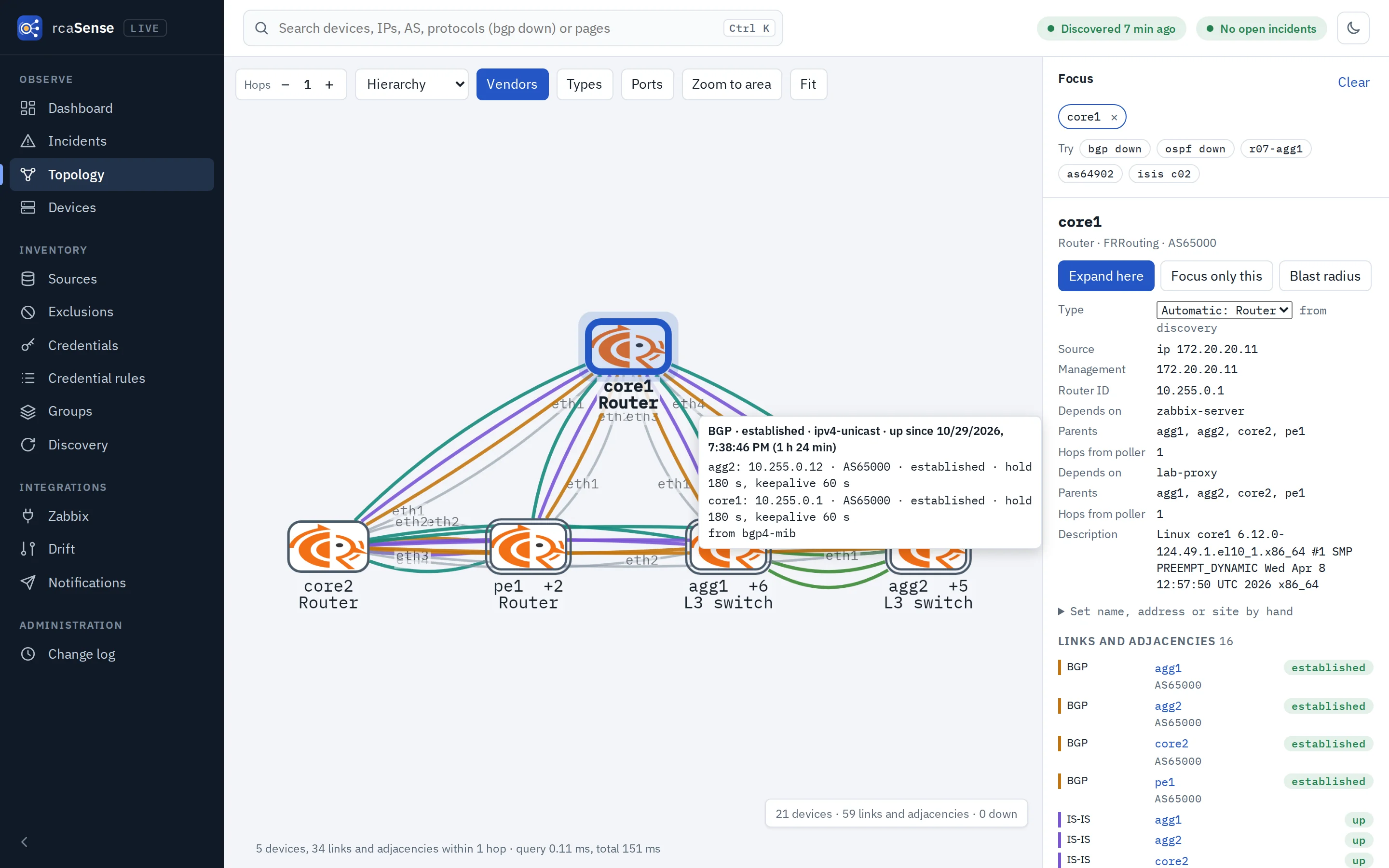Viewport: 1389px width, 868px height.
Task: Try the ospf down suggestion chip
Action: [x=1195, y=149]
